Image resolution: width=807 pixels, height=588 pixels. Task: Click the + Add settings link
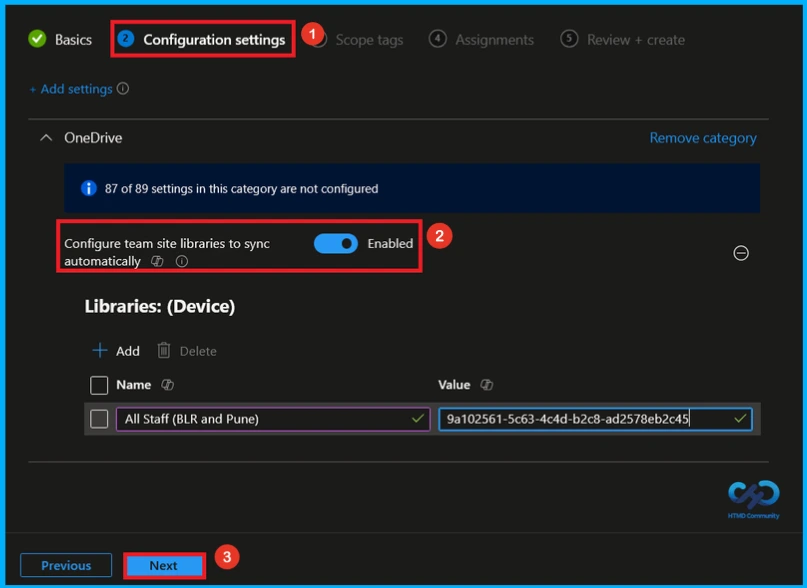71,89
